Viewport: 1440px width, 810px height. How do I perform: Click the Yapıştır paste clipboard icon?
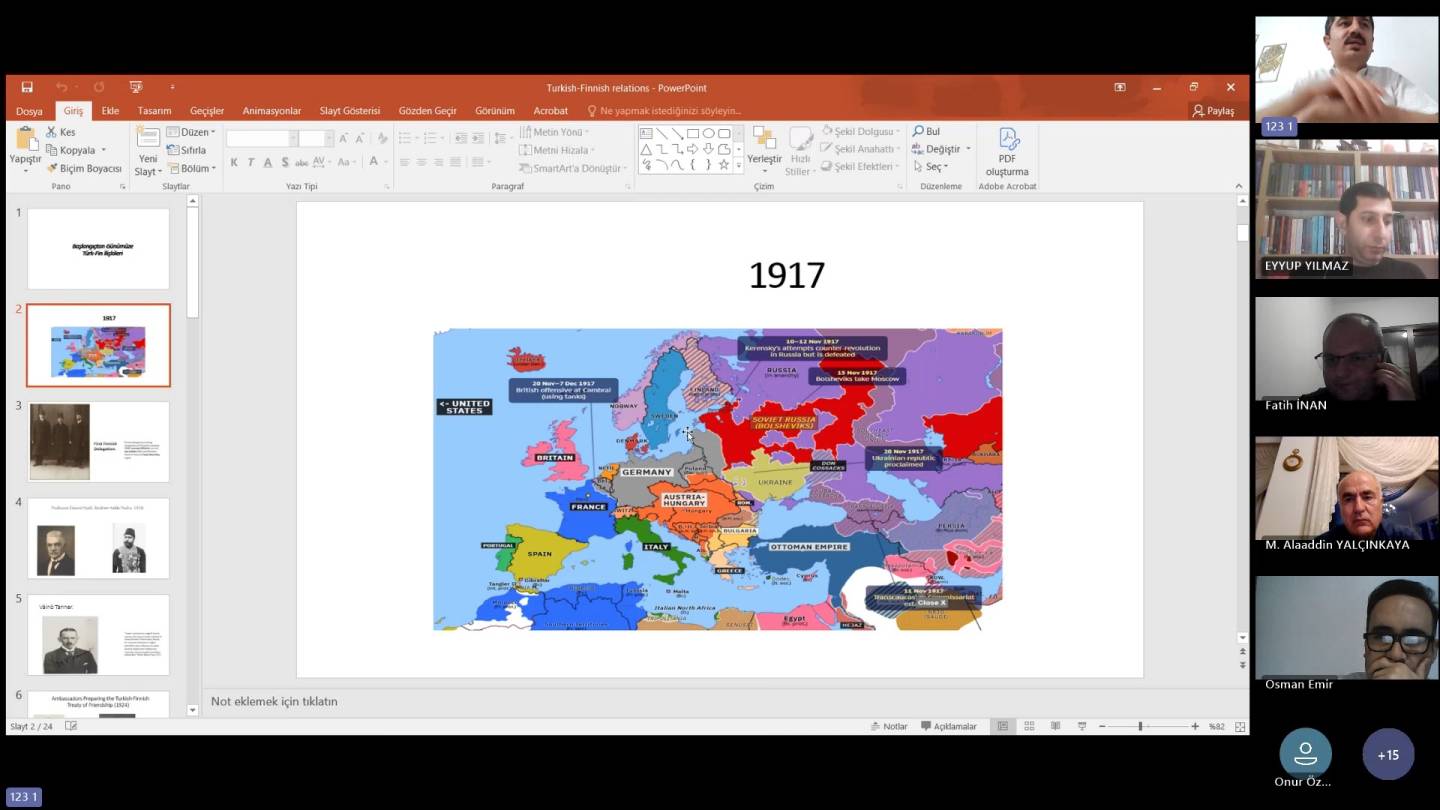click(x=26, y=139)
